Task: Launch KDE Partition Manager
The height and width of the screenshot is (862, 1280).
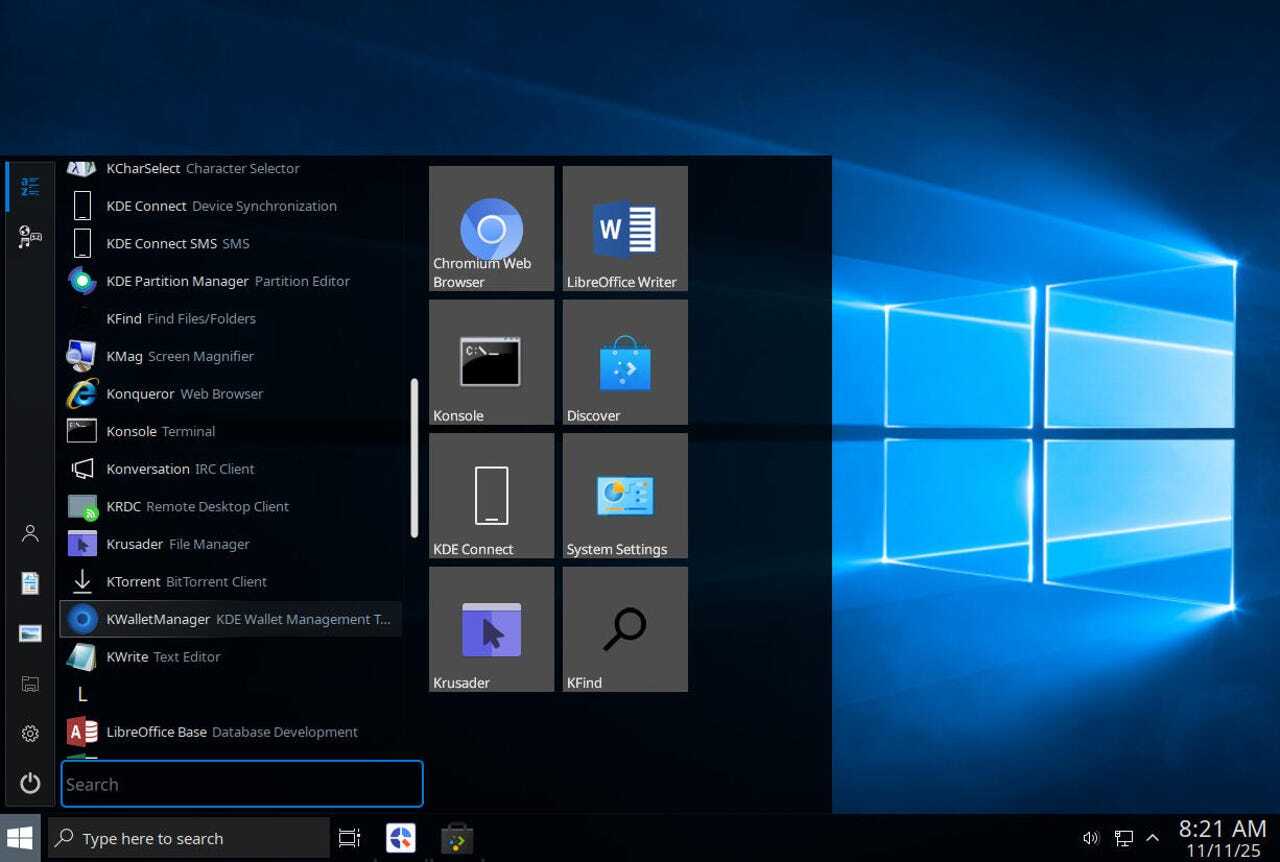Action: pos(231,281)
